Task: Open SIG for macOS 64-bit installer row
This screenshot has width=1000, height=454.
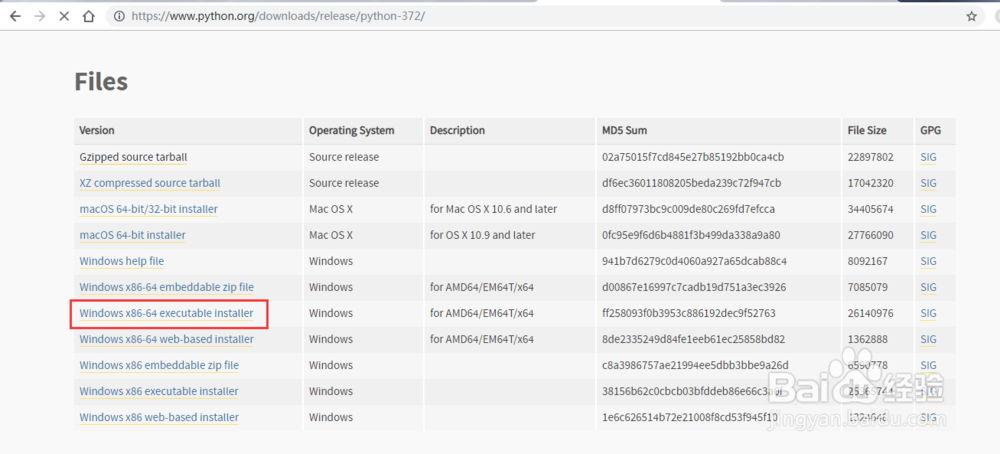Action: pos(929,235)
